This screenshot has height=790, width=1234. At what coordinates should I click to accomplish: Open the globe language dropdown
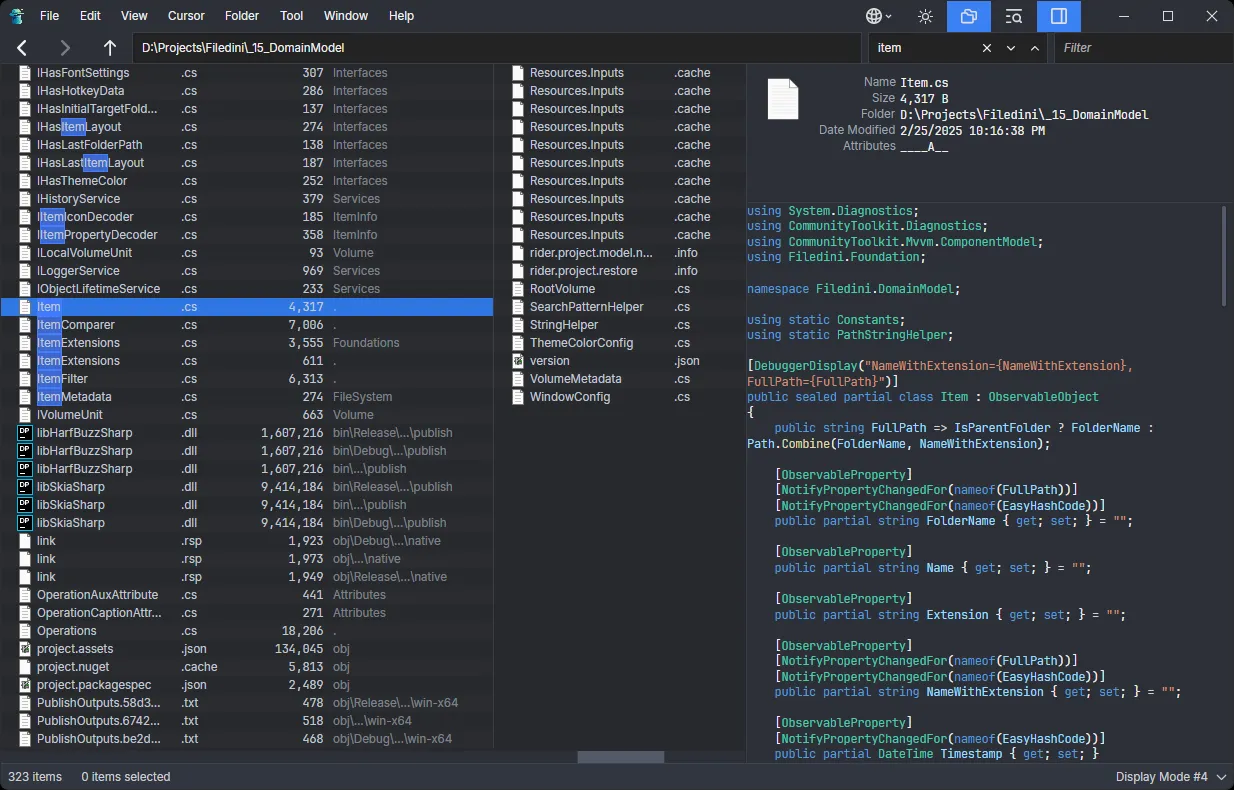coord(879,16)
